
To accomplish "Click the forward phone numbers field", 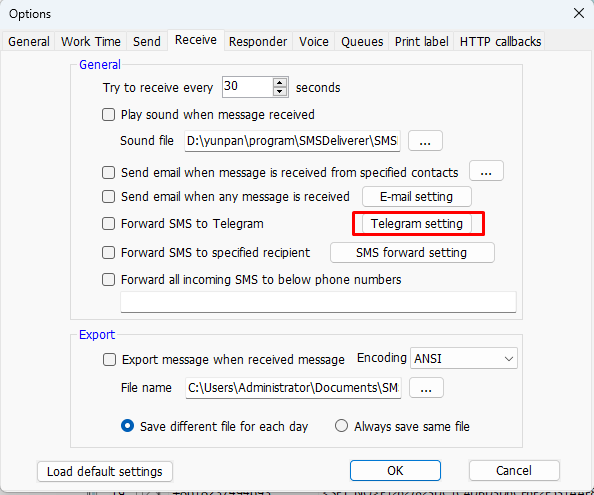I will (x=318, y=302).
